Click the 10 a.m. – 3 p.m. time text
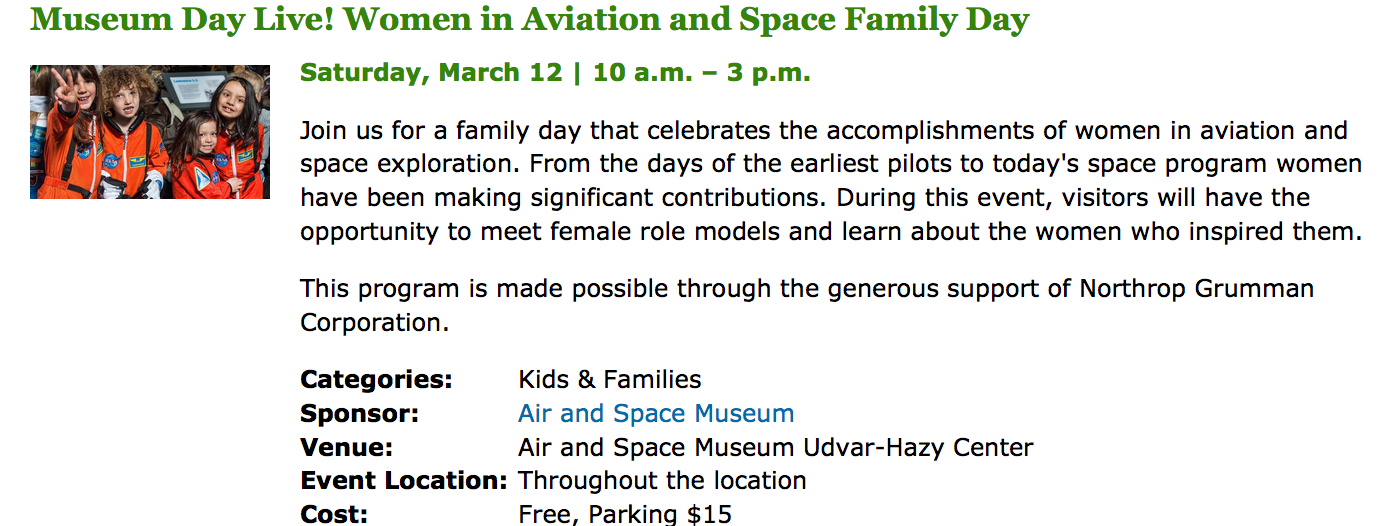The width and height of the screenshot is (1396, 526). (701, 73)
